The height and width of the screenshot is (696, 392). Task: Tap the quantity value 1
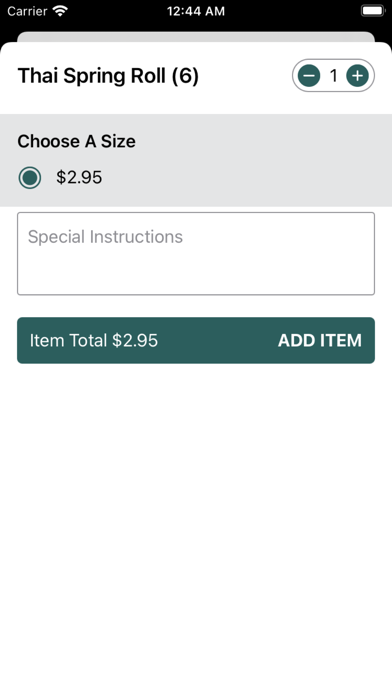[x=333, y=76]
